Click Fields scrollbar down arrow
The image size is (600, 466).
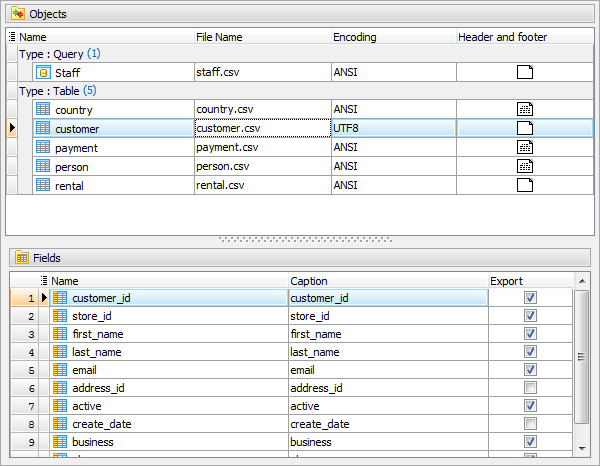point(582,449)
